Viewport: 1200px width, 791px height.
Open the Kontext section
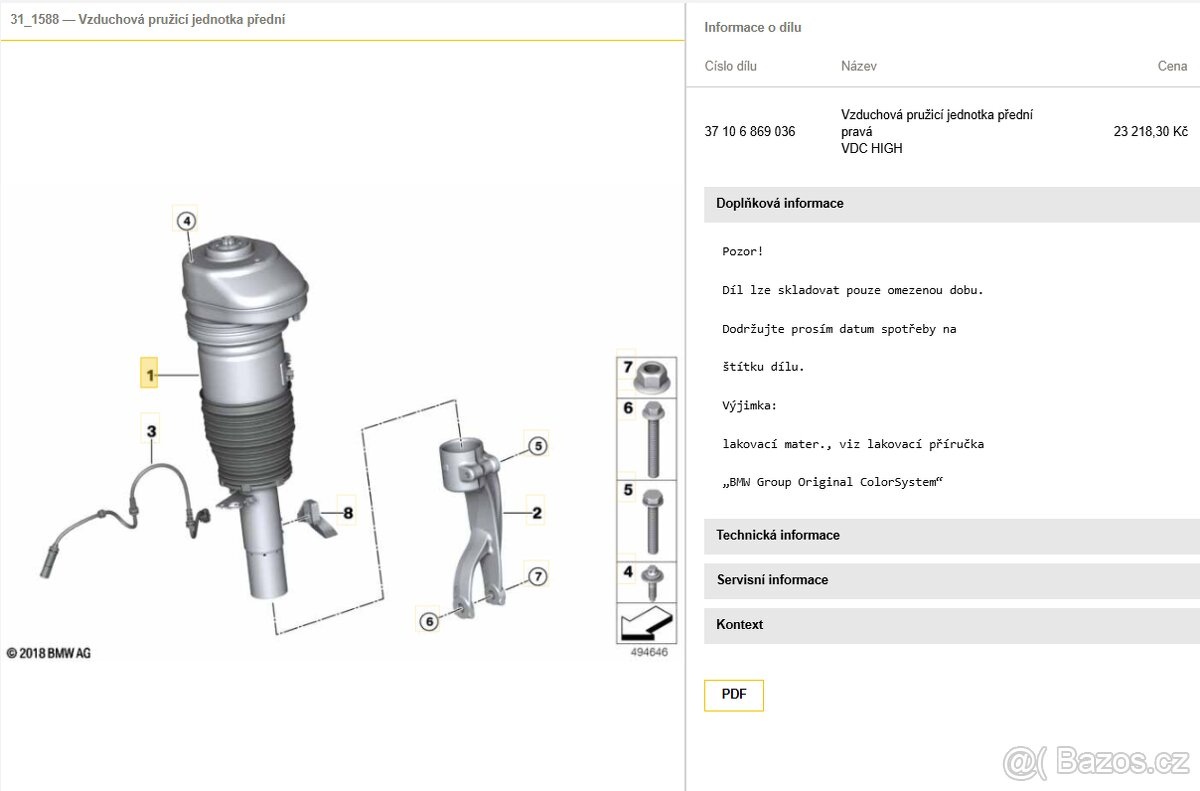[x=950, y=625]
